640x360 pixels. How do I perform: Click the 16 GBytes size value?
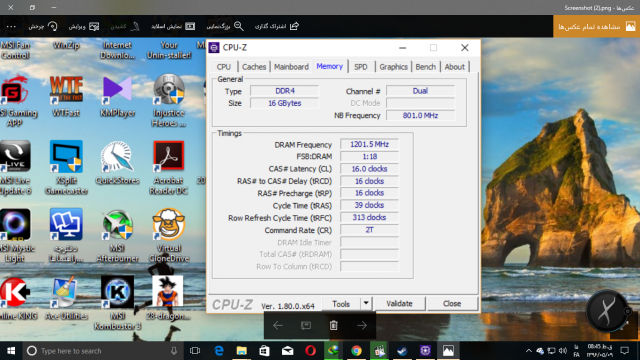[x=284, y=103]
